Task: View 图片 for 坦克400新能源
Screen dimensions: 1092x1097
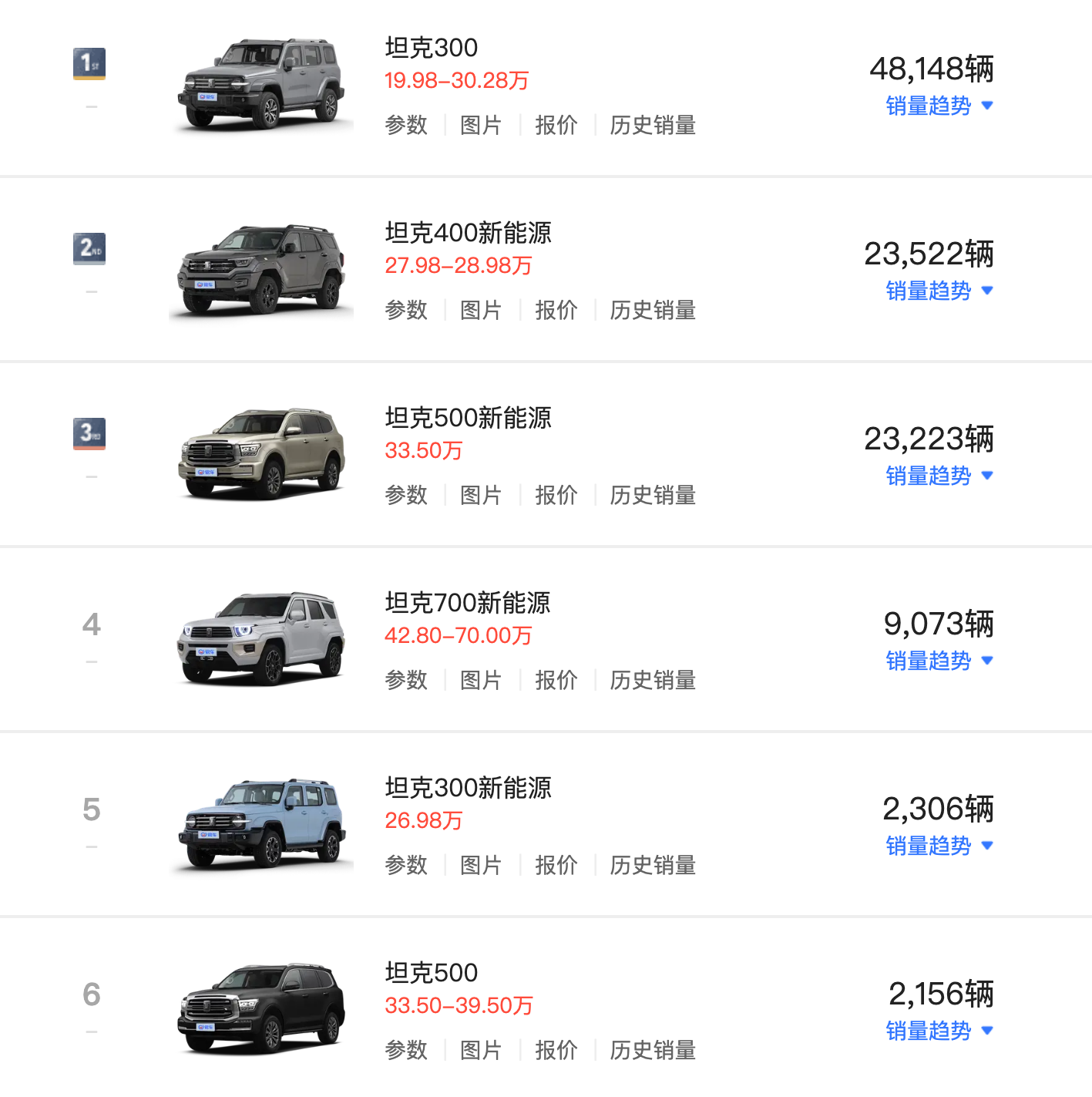Action: 481,310
